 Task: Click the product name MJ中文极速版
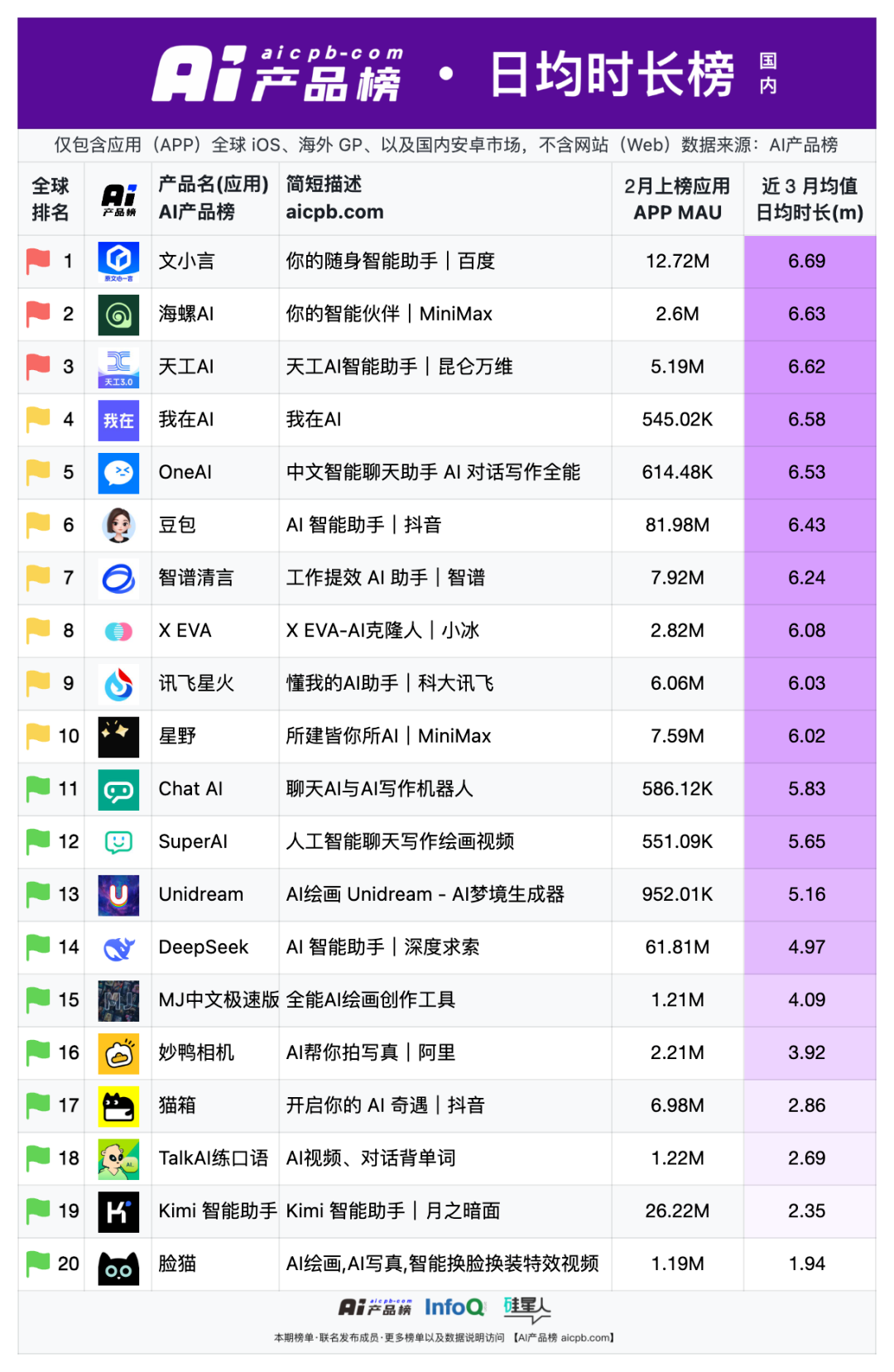219,1000
